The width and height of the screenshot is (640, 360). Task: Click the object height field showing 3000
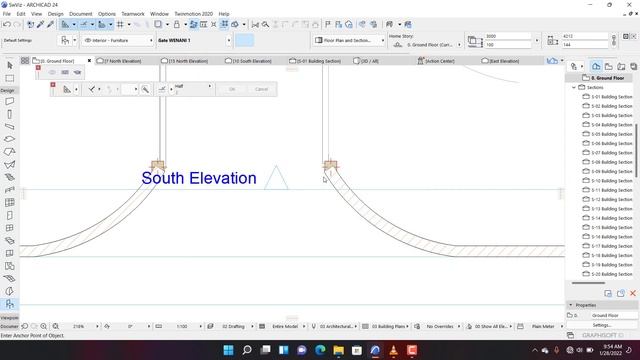point(508,36)
